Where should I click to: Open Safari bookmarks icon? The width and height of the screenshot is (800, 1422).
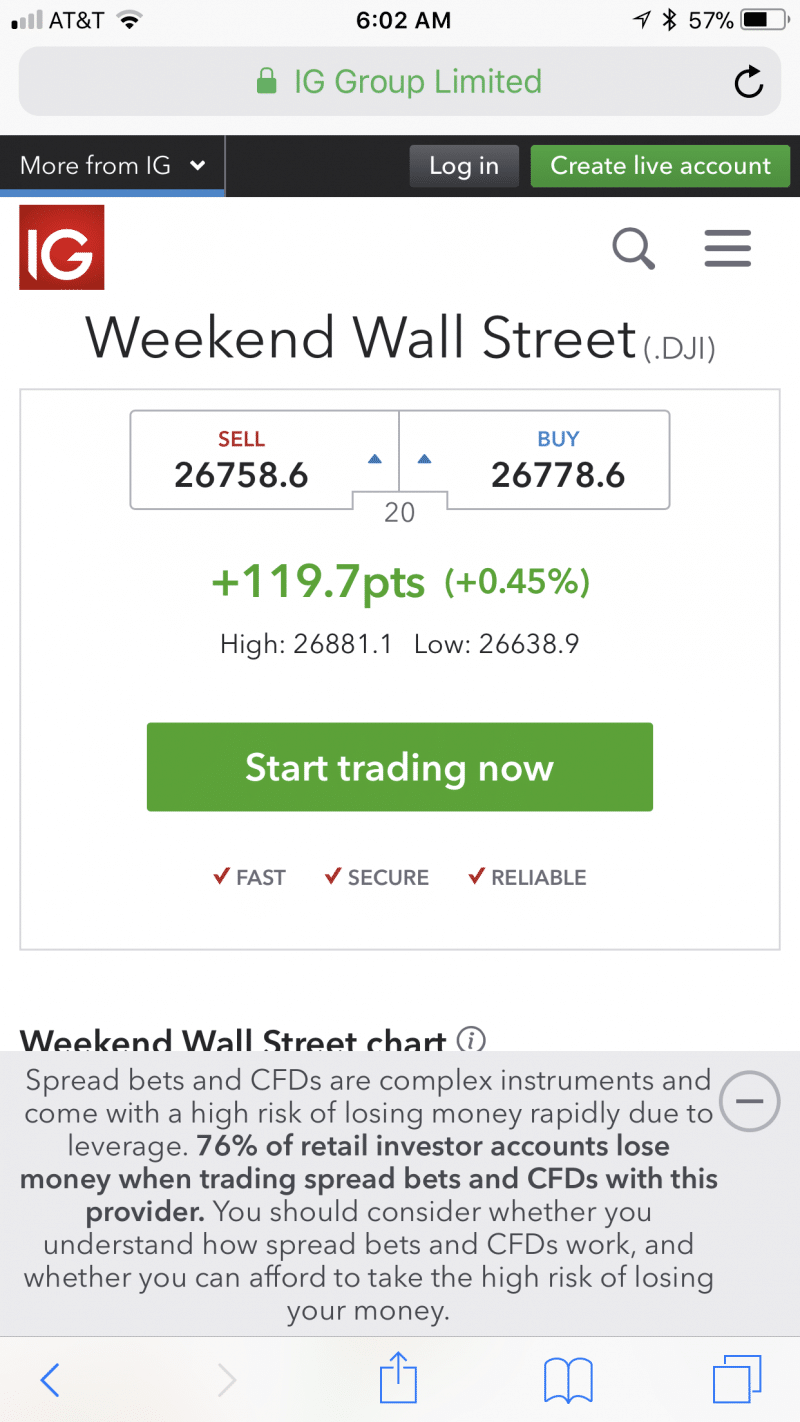coord(568,1381)
